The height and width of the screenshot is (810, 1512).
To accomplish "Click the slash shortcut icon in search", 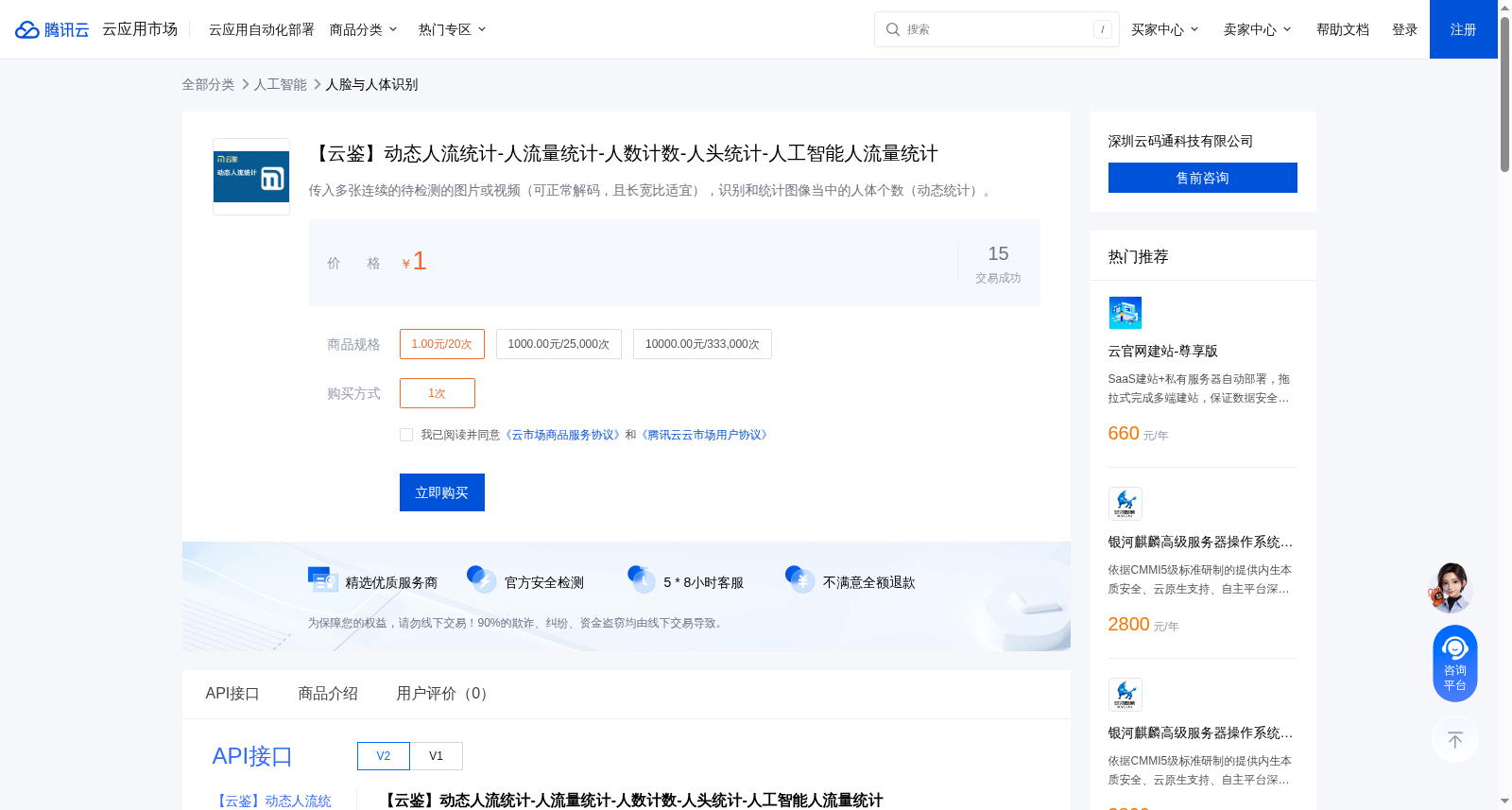I will (1102, 29).
